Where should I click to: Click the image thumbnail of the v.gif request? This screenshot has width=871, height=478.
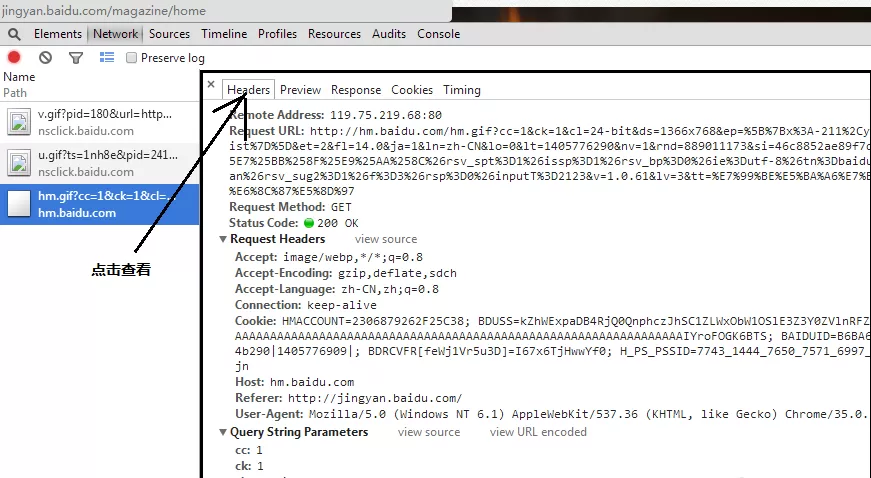click(18, 122)
